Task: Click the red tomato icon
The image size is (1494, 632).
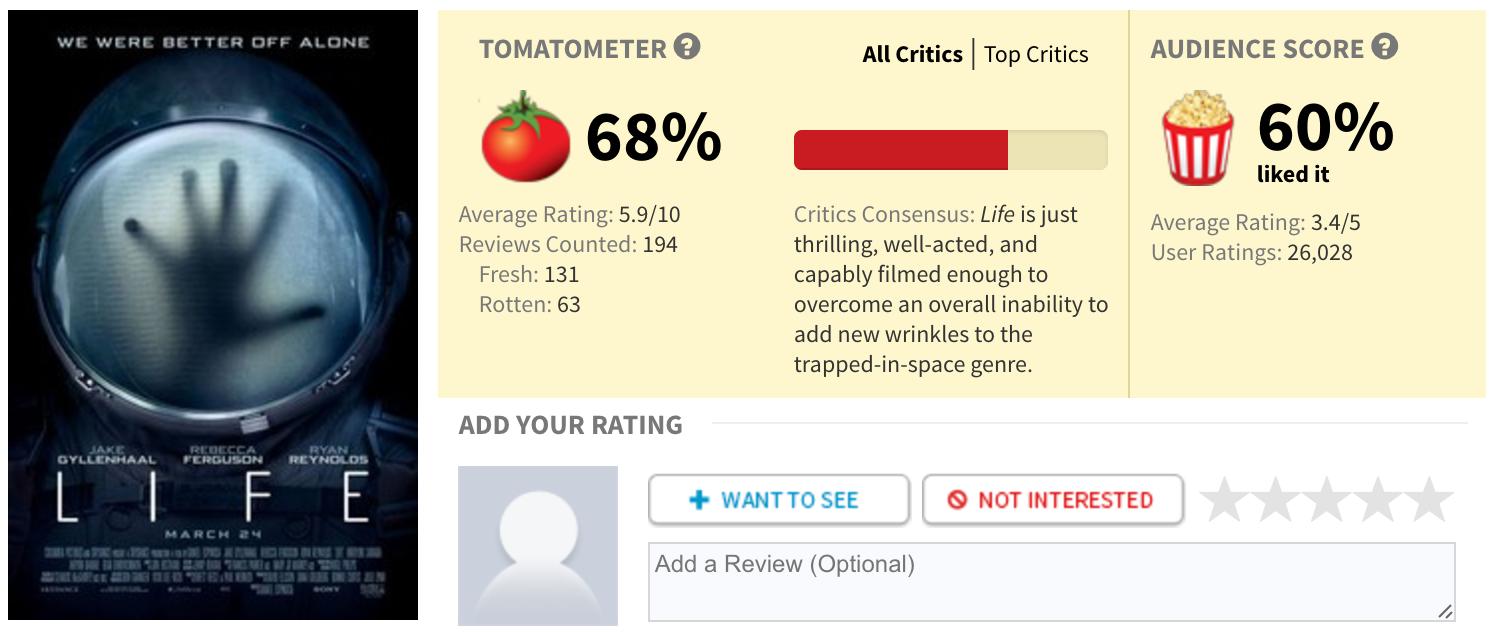Action: pos(525,137)
